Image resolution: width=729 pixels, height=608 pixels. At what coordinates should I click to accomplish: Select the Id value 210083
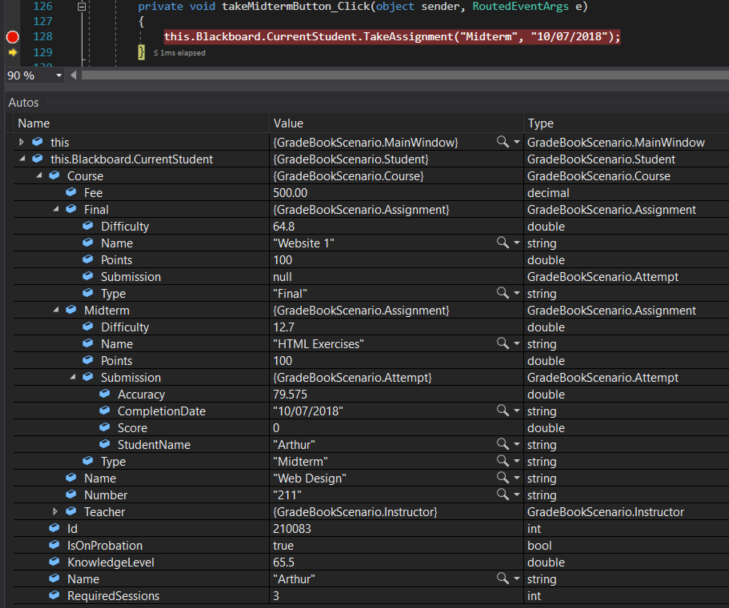pyautogui.click(x=292, y=529)
